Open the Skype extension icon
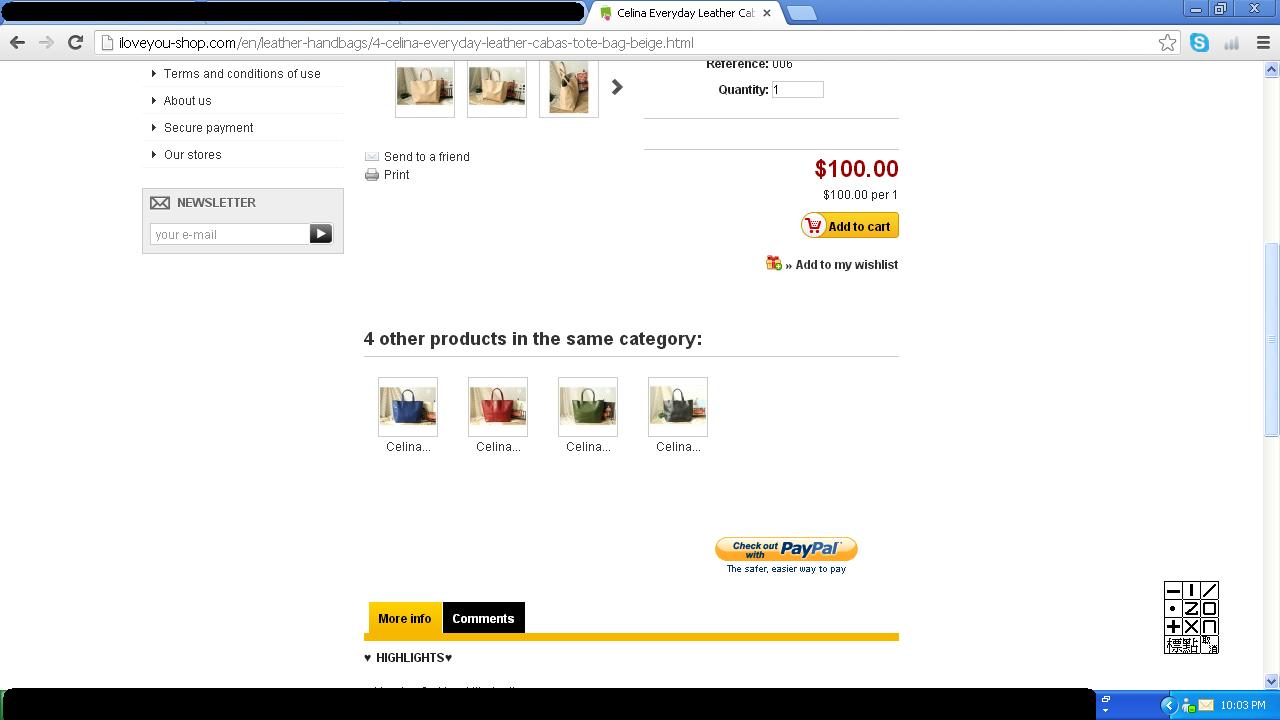The image size is (1280, 720). point(1199,43)
